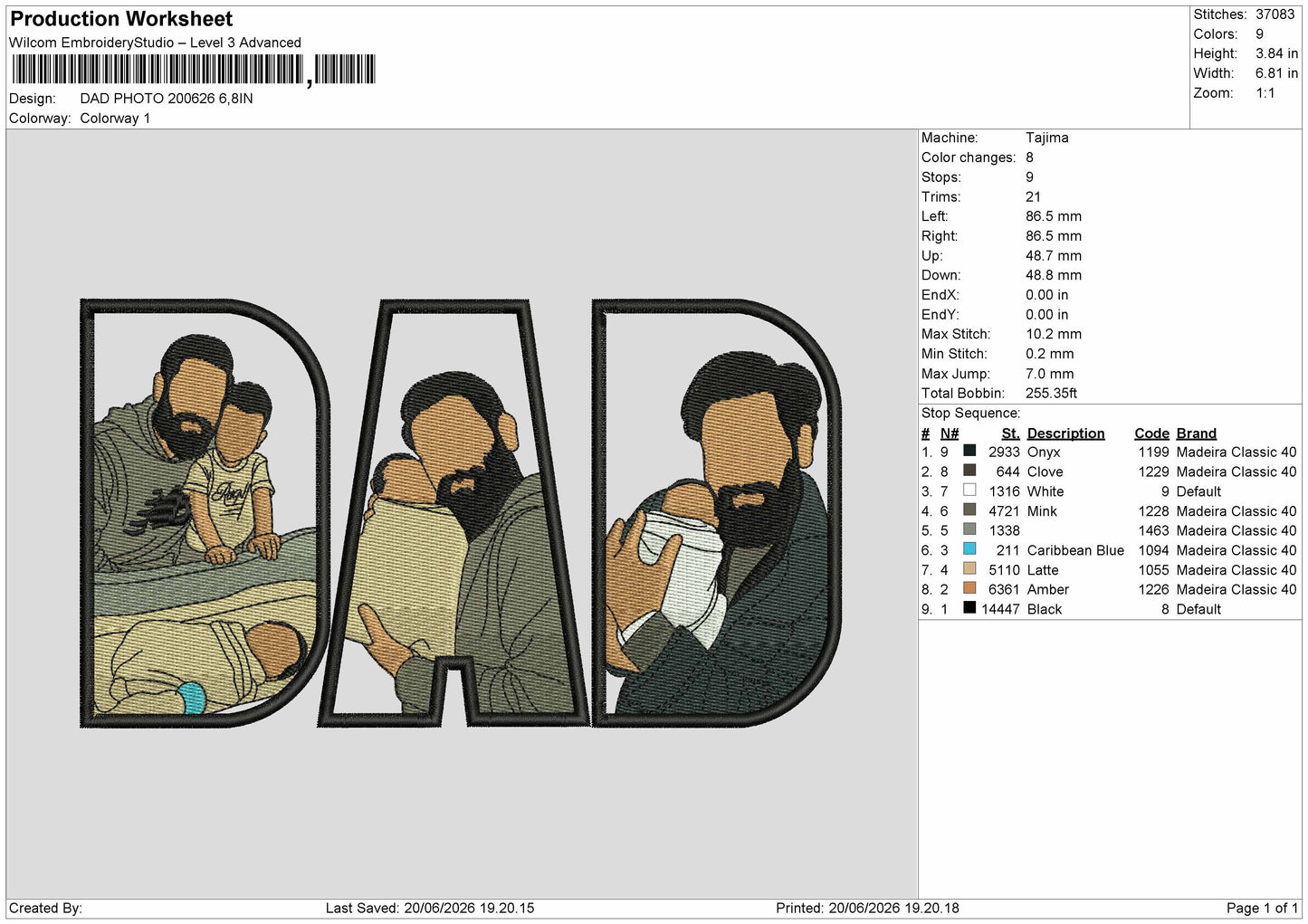Click the Zoom value 1:1

[x=1265, y=93]
